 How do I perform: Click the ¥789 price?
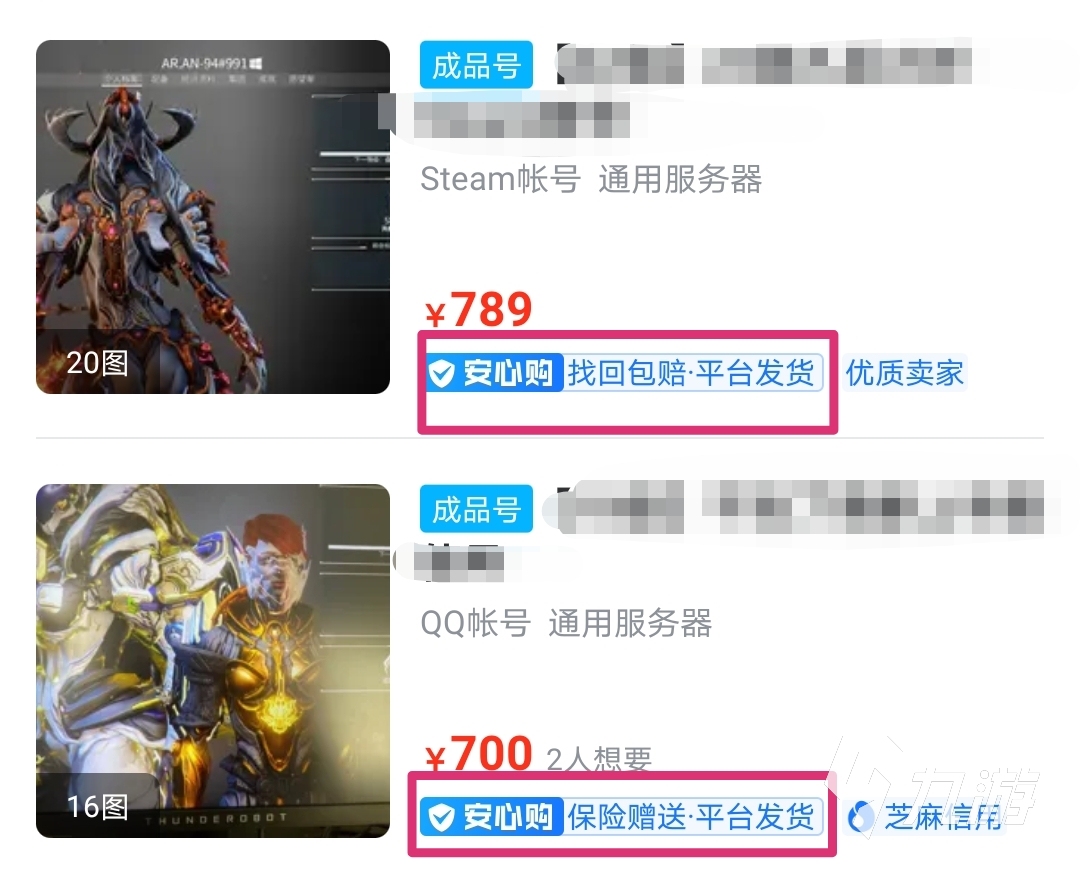point(479,309)
